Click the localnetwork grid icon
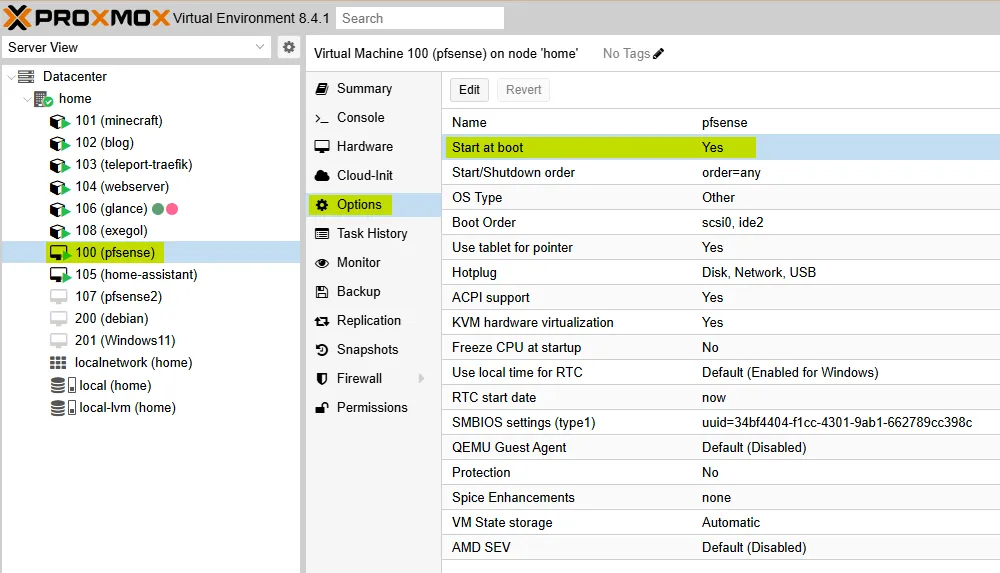 click(58, 363)
